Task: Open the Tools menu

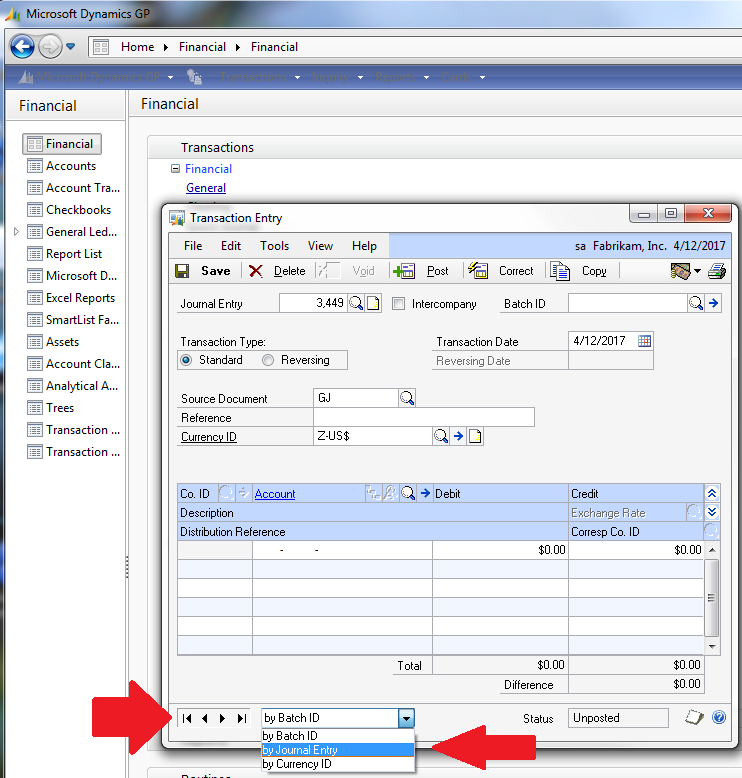Action: point(274,246)
